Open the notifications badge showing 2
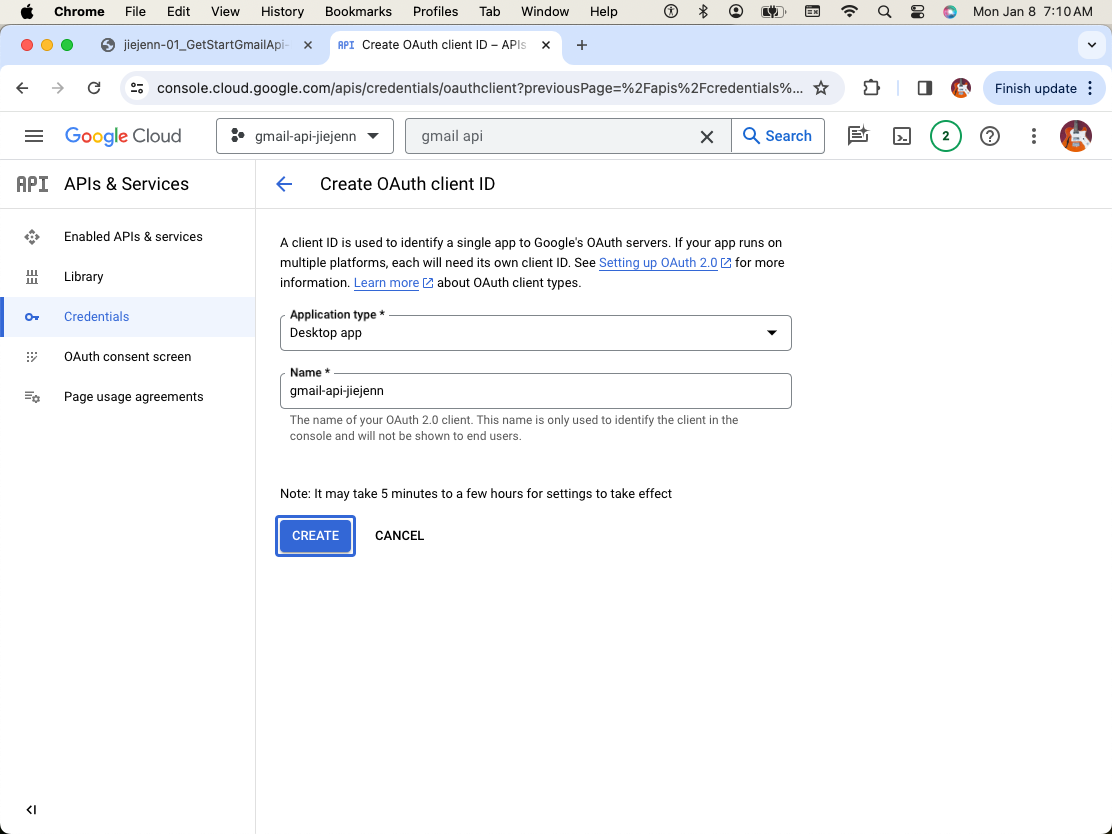 point(945,135)
